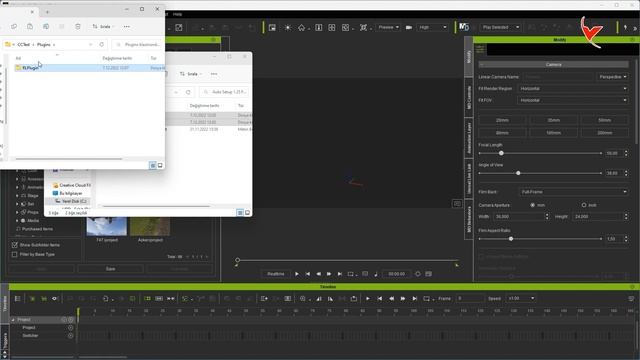The width and height of the screenshot is (640, 360).
Task: Click the 50mm lens preset button
Action: [x=604, y=120]
